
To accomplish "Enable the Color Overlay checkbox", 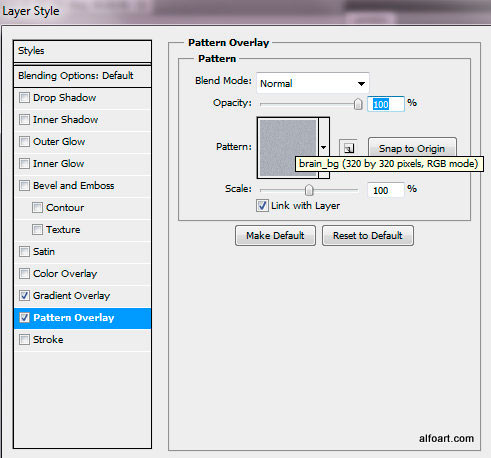I will [x=24, y=274].
